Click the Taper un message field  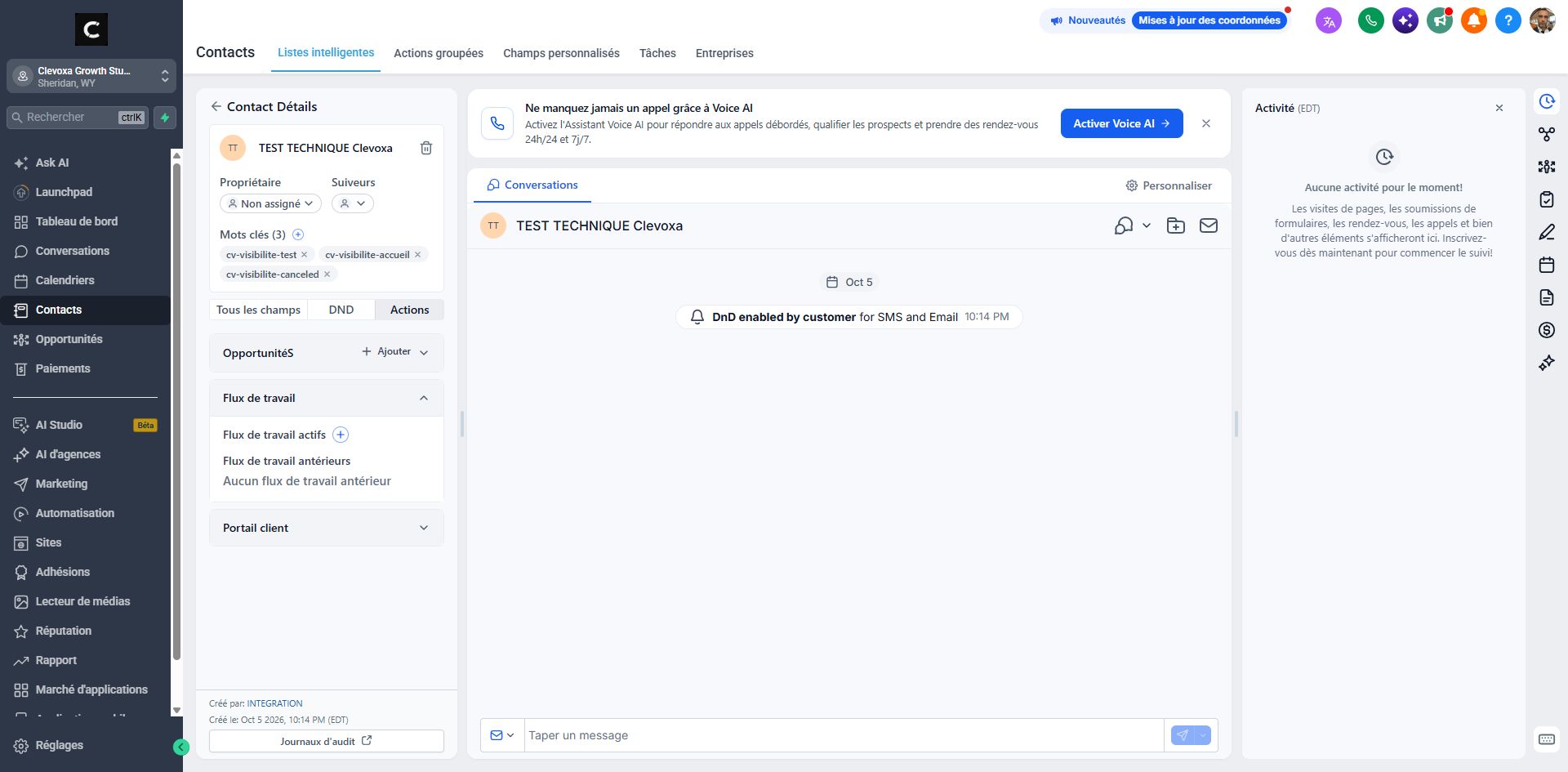click(x=844, y=735)
